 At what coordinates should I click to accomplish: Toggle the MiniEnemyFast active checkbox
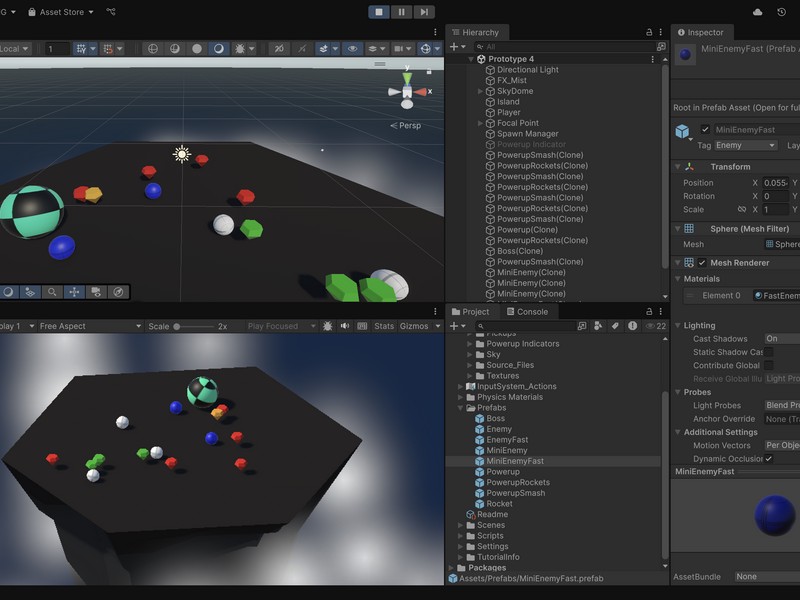coord(705,130)
